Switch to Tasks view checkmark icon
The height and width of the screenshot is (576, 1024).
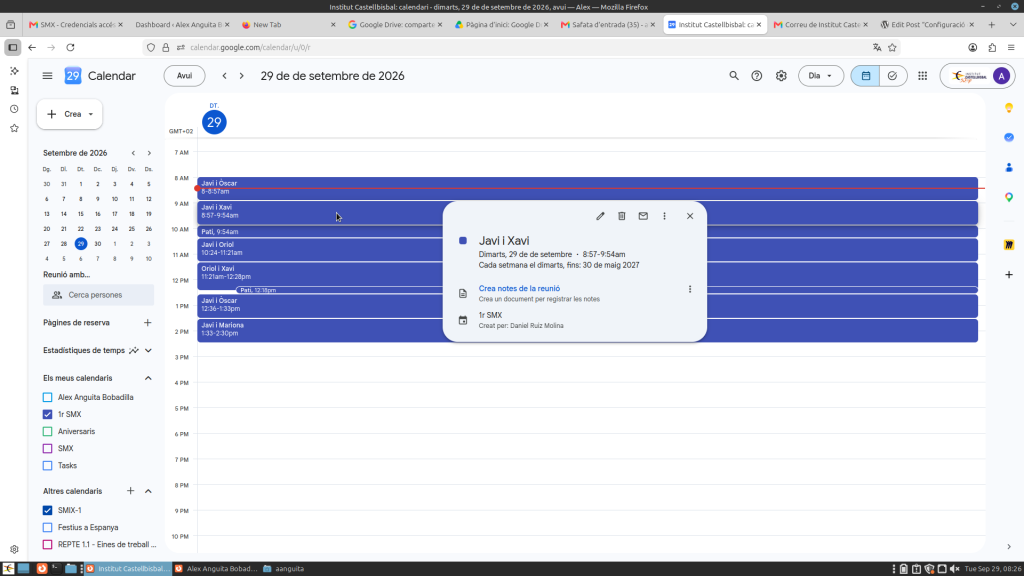coord(893,76)
